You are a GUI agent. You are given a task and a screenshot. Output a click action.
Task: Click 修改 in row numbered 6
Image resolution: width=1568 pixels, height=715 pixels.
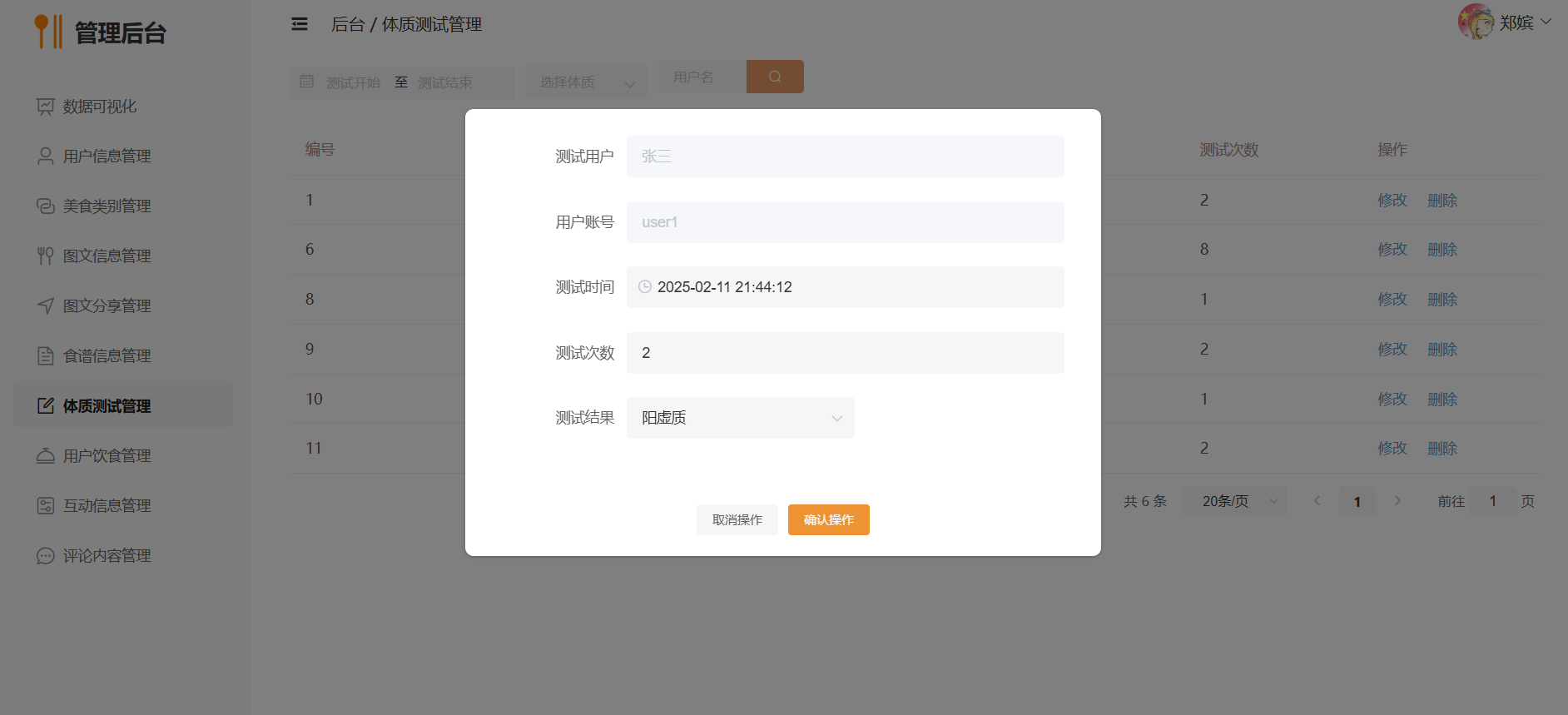click(1392, 250)
